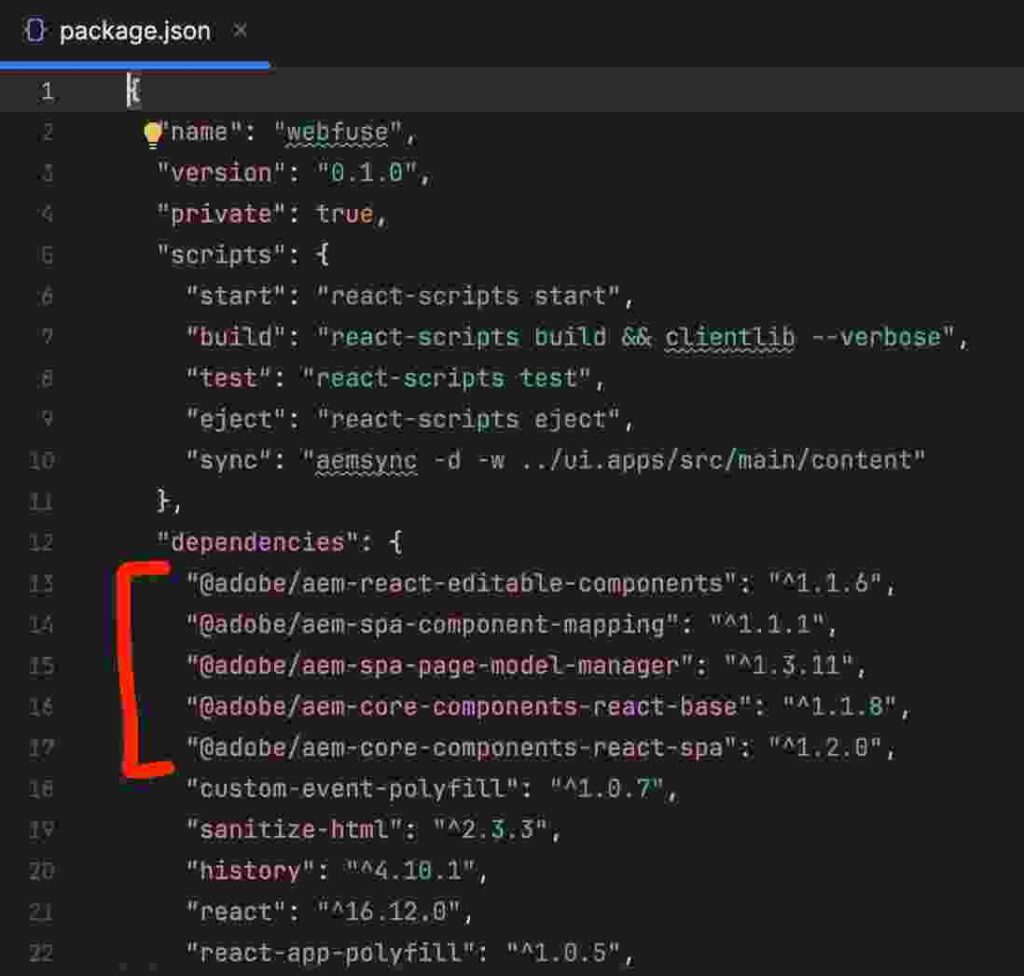Click the "react" dependency key

tap(236, 912)
